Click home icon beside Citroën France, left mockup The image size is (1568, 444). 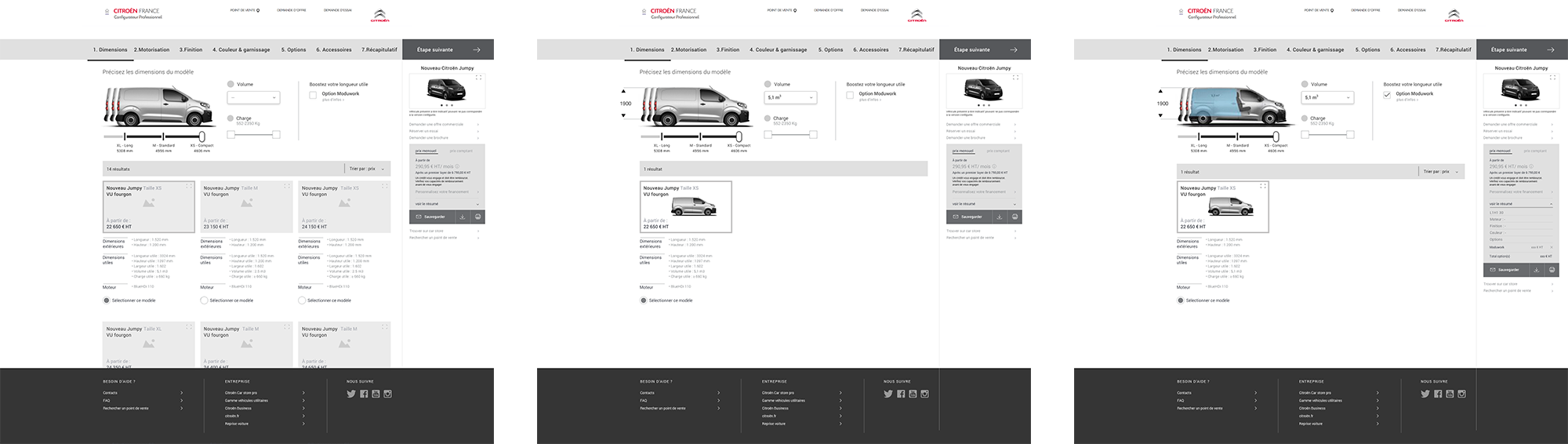(107, 12)
